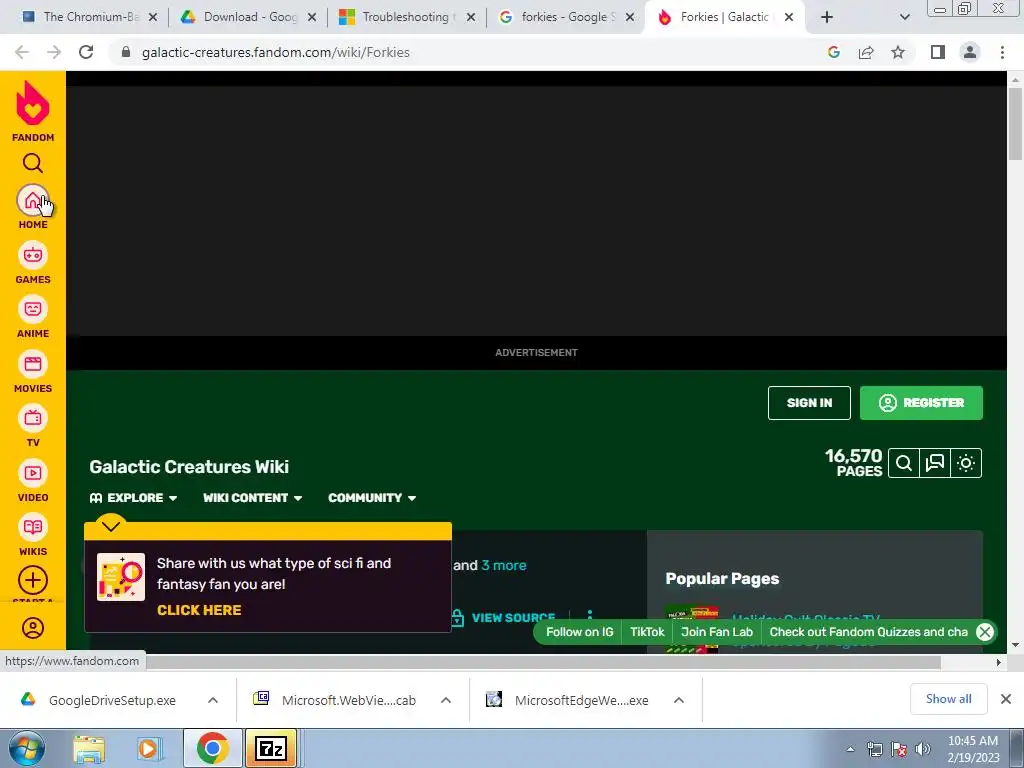Click the CLICK HERE survey link

pos(199,610)
